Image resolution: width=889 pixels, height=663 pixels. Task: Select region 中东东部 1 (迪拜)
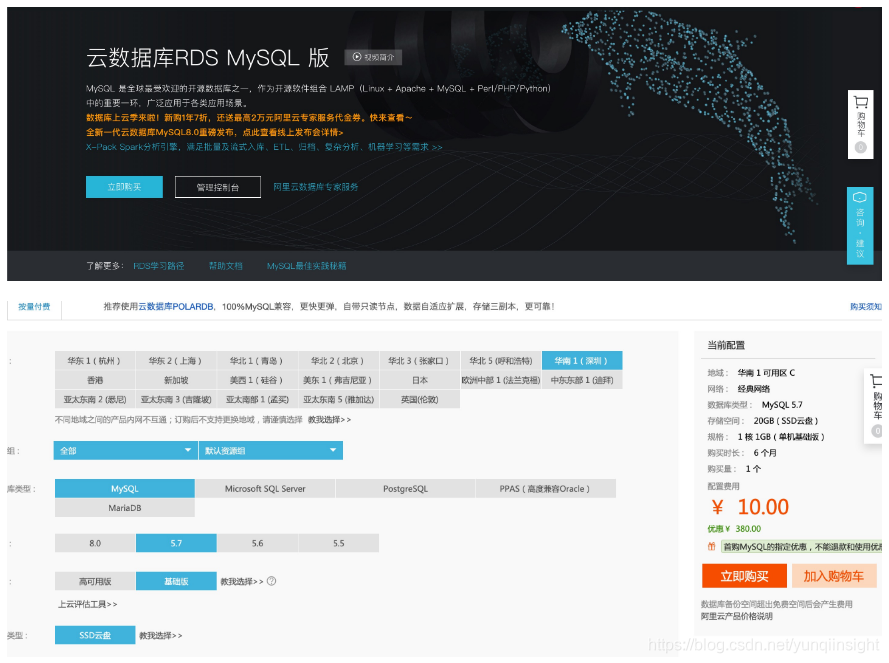(582, 380)
